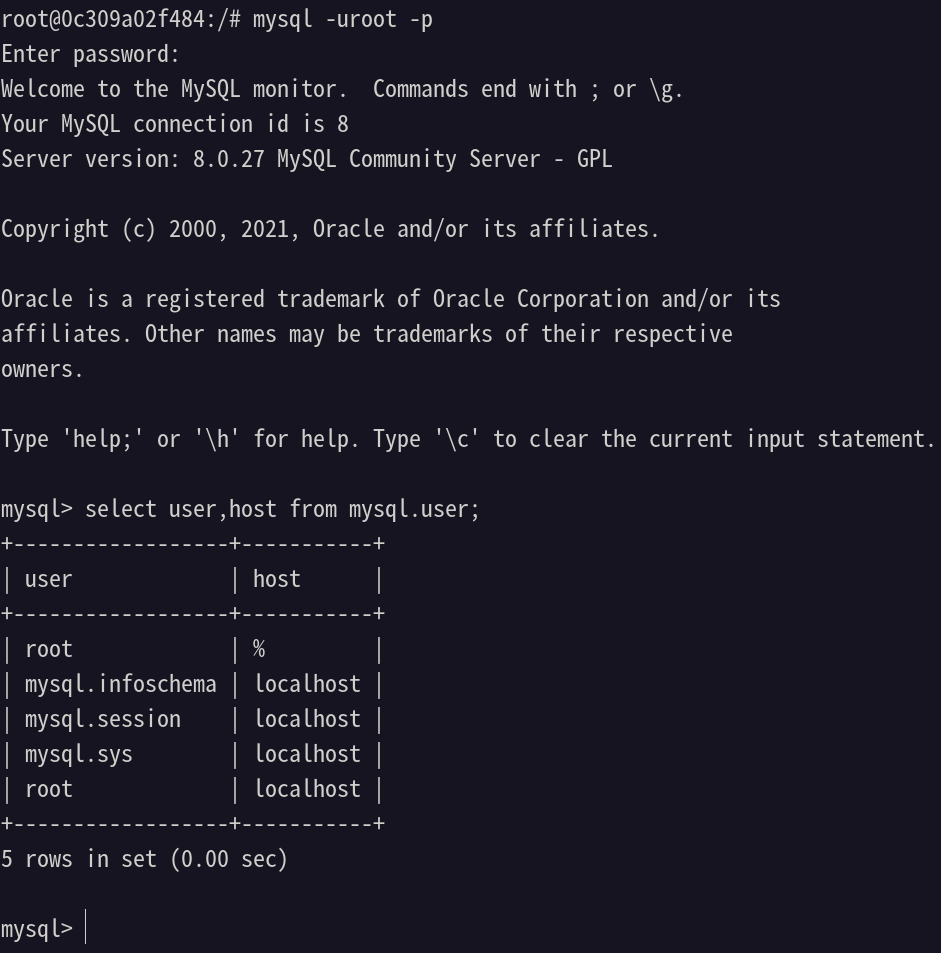The height and width of the screenshot is (953, 941).
Task: Click the mysql.infoschema user cell
Action: [120, 684]
